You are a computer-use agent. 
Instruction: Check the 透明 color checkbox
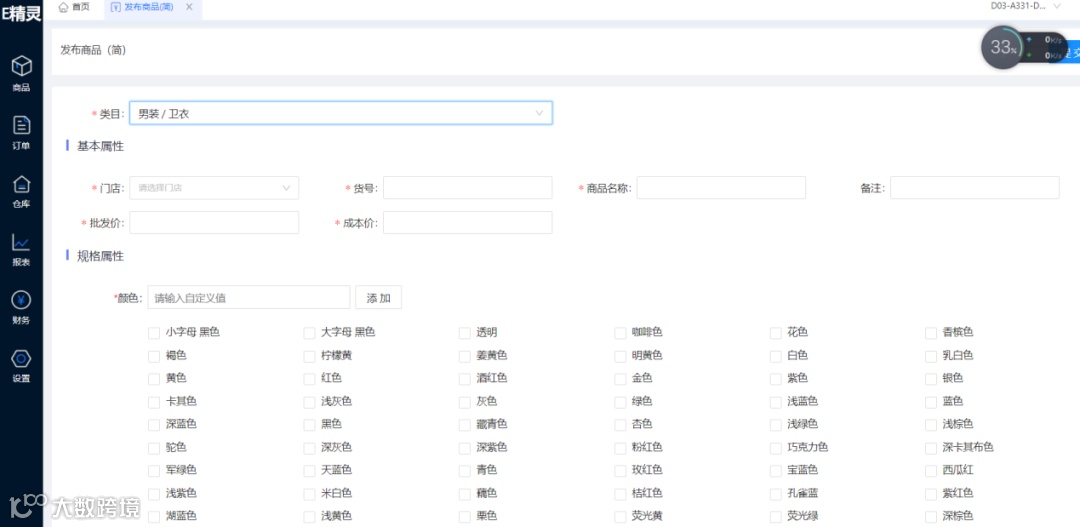(x=465, y=333)
